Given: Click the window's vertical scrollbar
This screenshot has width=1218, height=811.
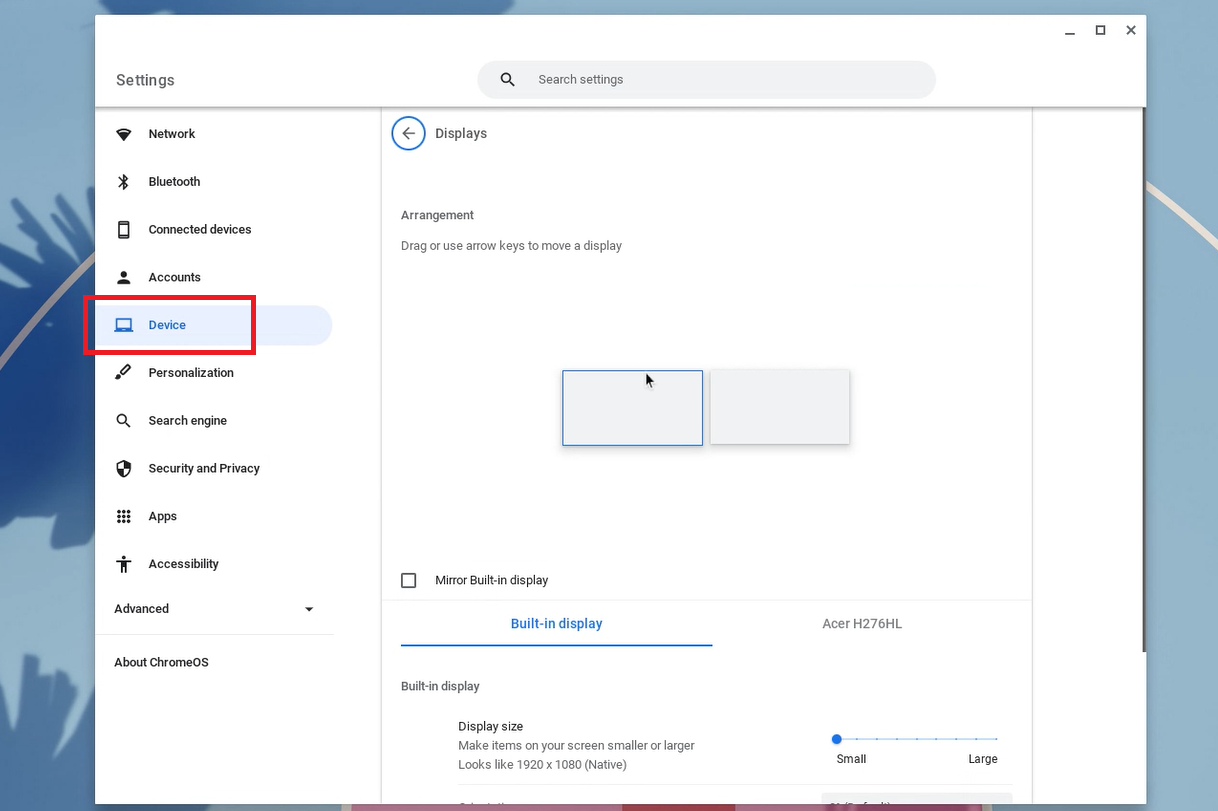Looking at the screenshot, I should pos(1143,380).
